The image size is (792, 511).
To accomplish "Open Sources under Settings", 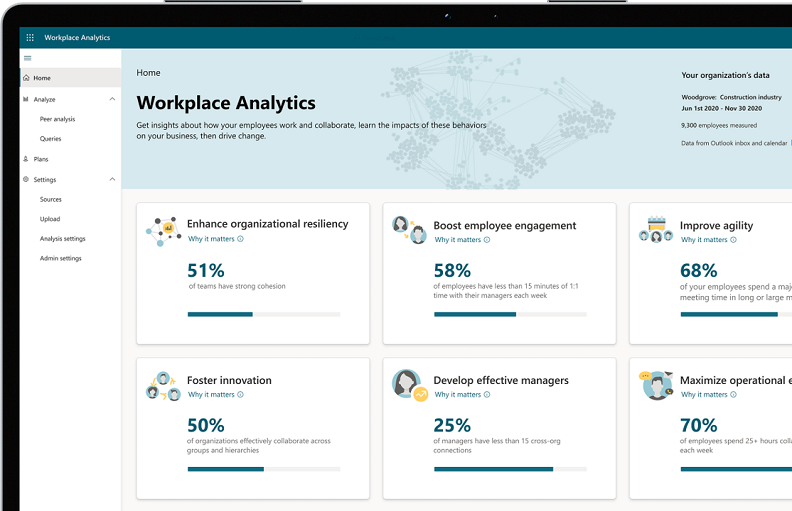I will click(x=51, y=199).
